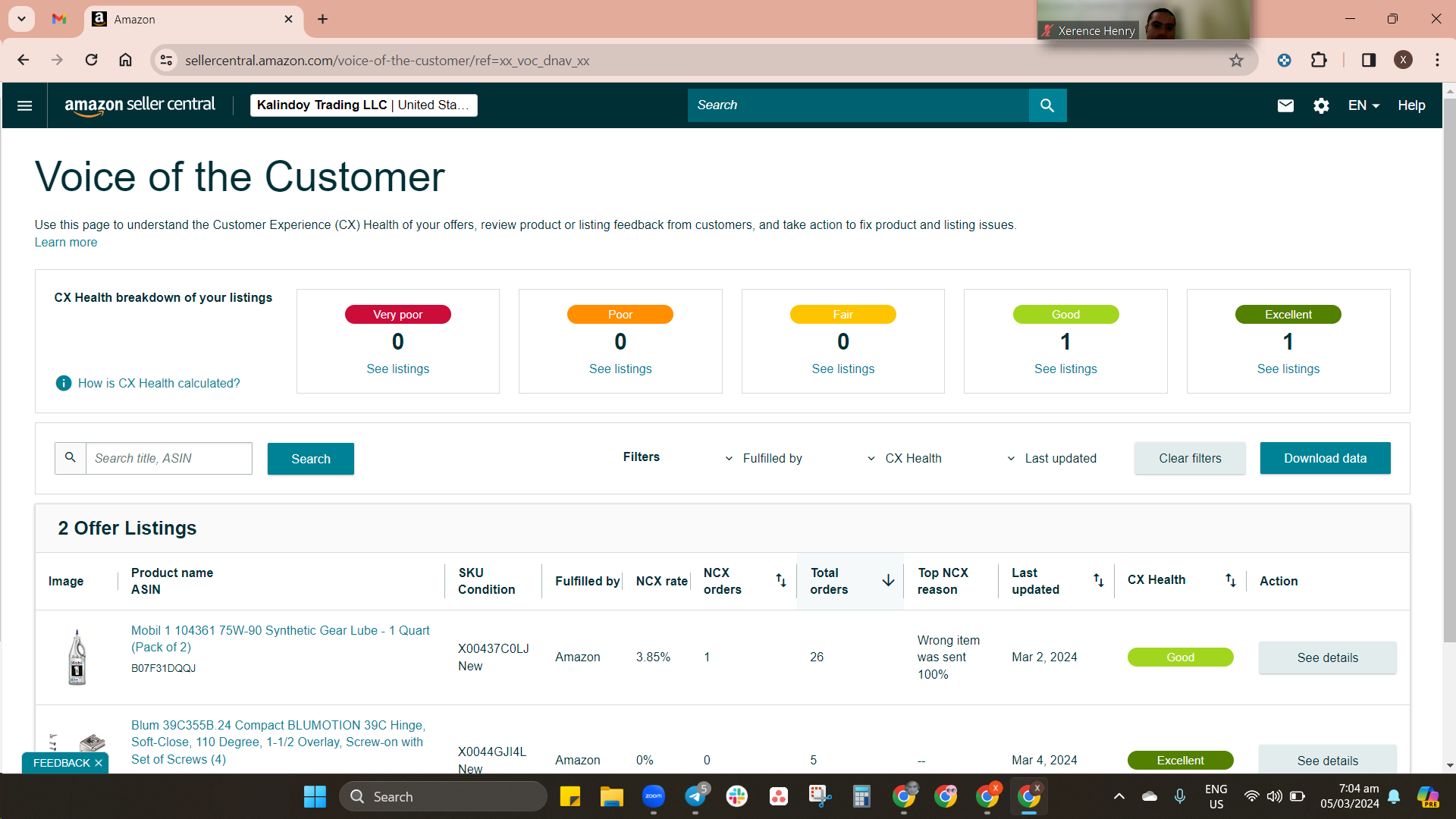Open Snipping Tool from the taskbar
Image resolution: width=1456 pixels, height=819 pixels.
[820, 796]
